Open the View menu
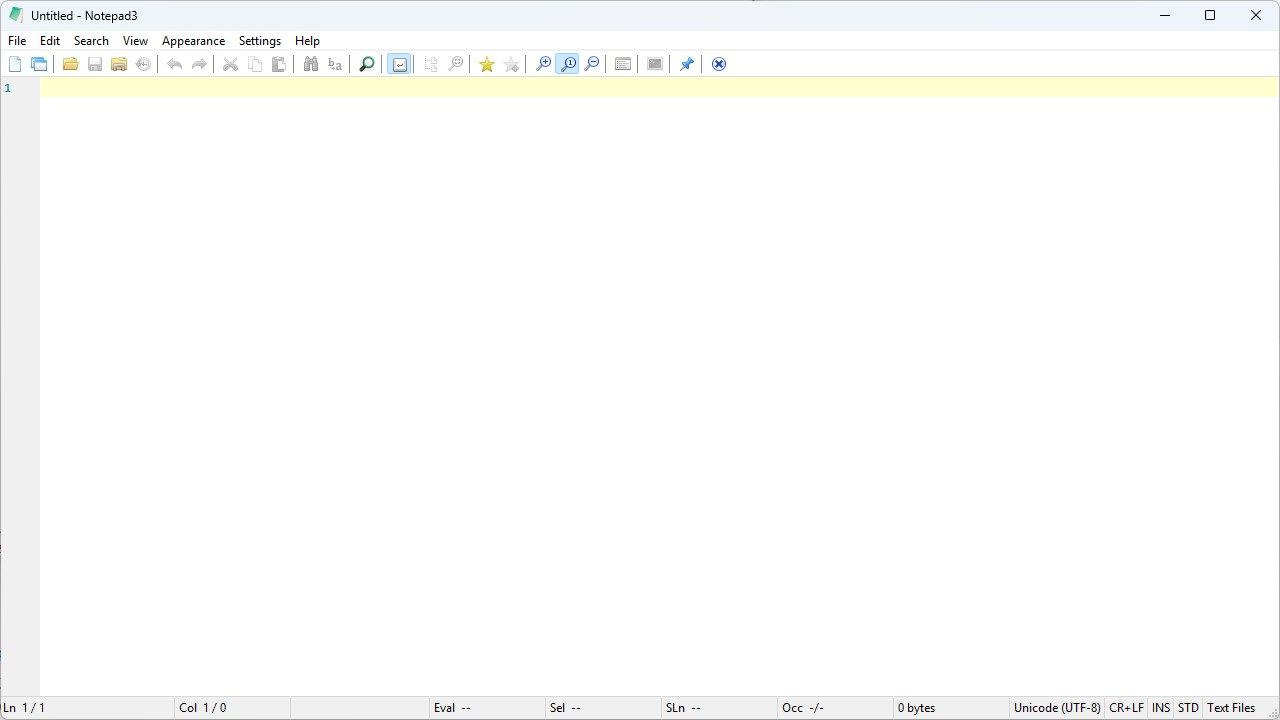 [x=135, y=41]
